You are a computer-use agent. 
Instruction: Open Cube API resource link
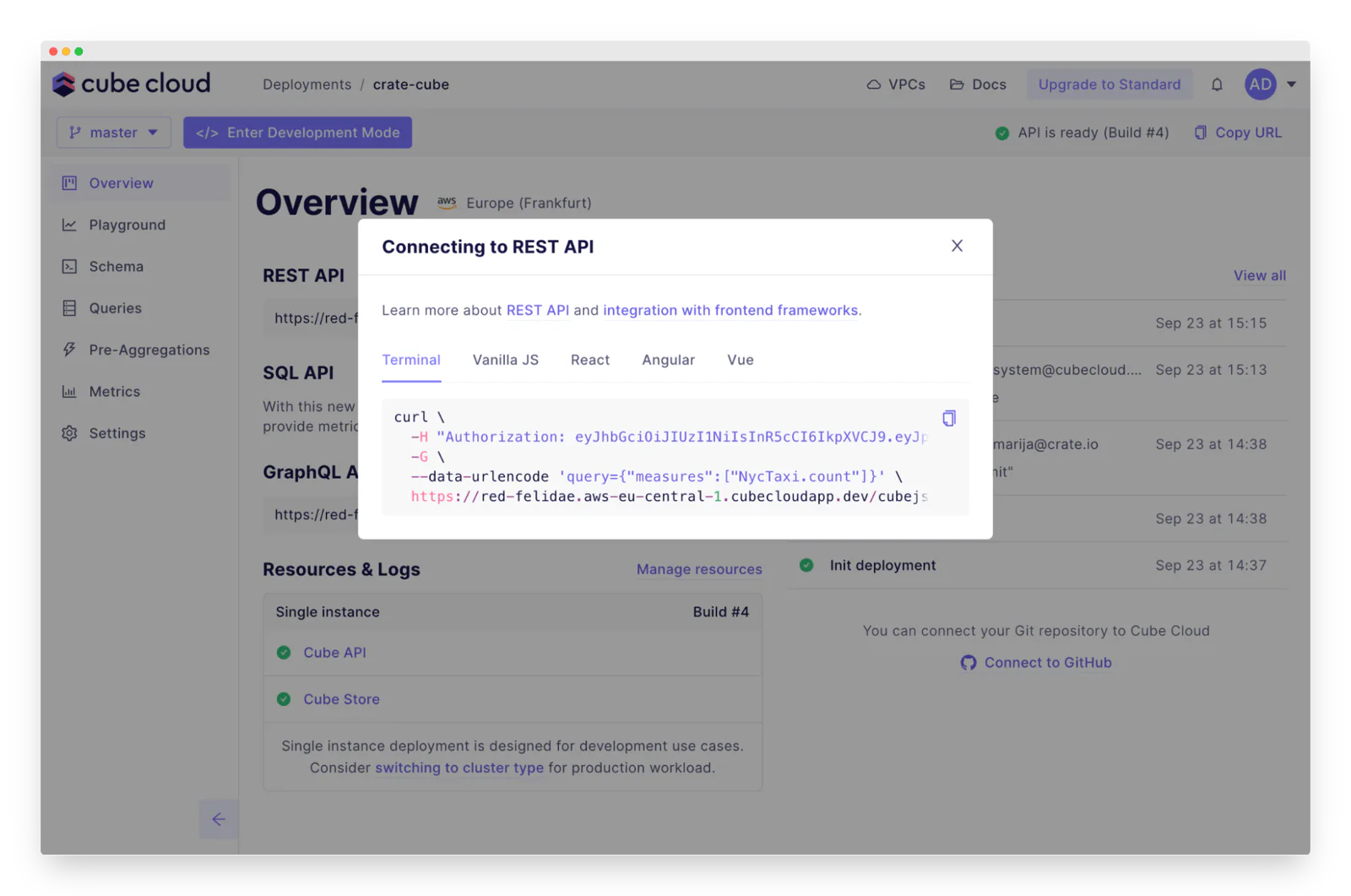tap(334, 653)
